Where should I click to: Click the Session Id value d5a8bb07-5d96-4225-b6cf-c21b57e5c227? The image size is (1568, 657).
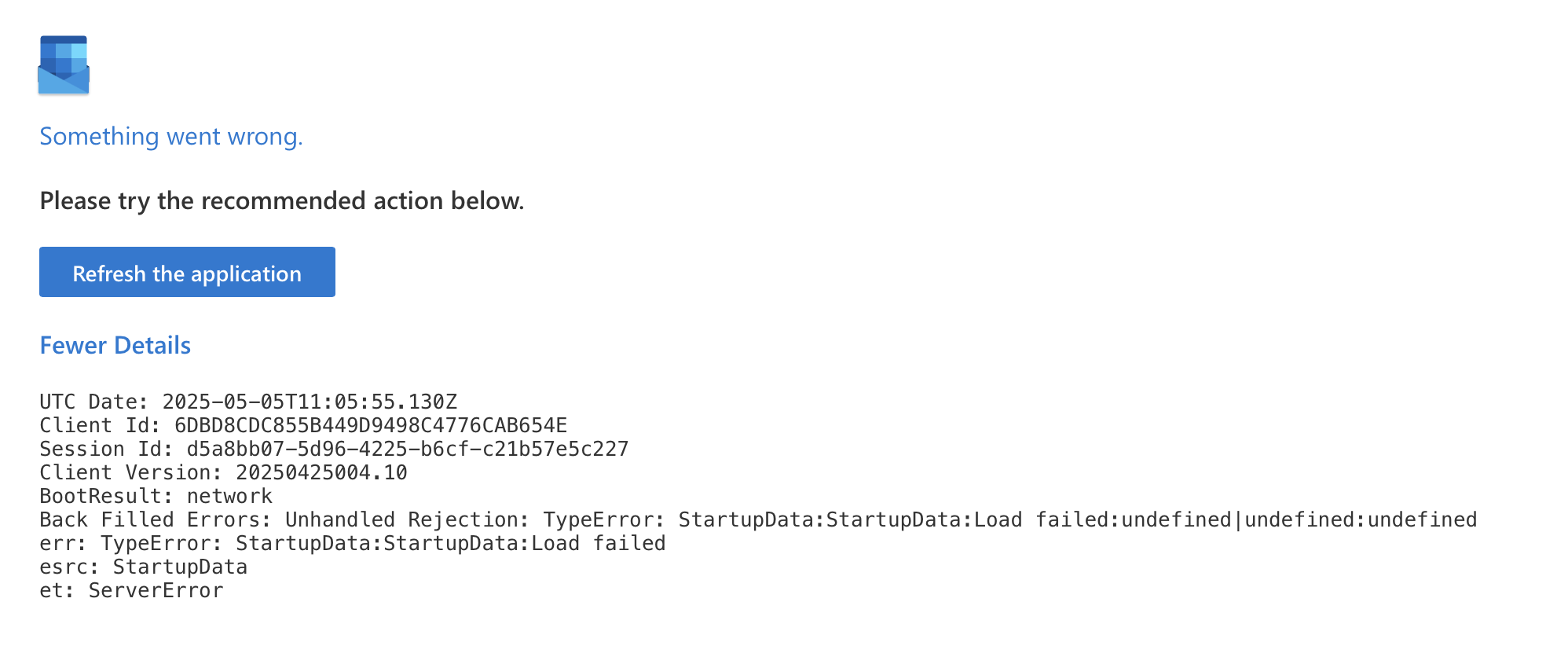pyautogui.click(x=408, y=449)
